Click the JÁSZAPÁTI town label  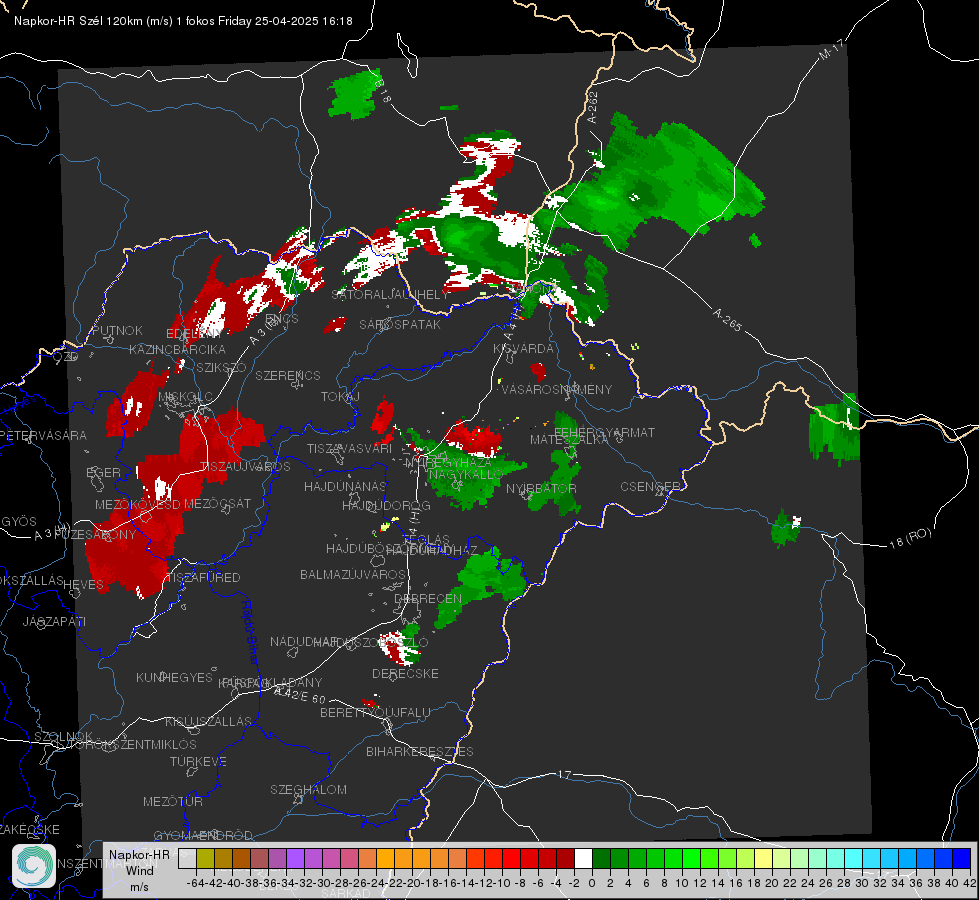click(x=54, y=621)
